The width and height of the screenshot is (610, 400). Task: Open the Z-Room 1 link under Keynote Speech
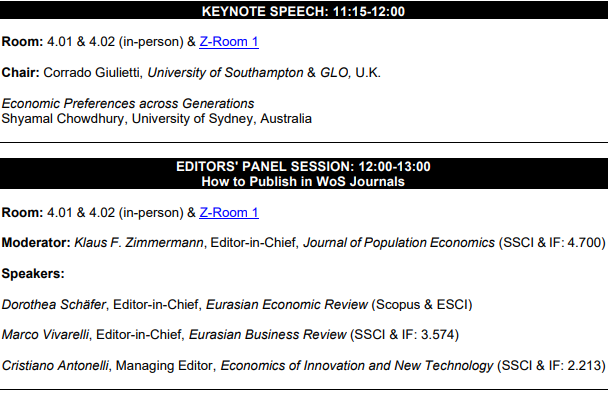tap(229, 42)
